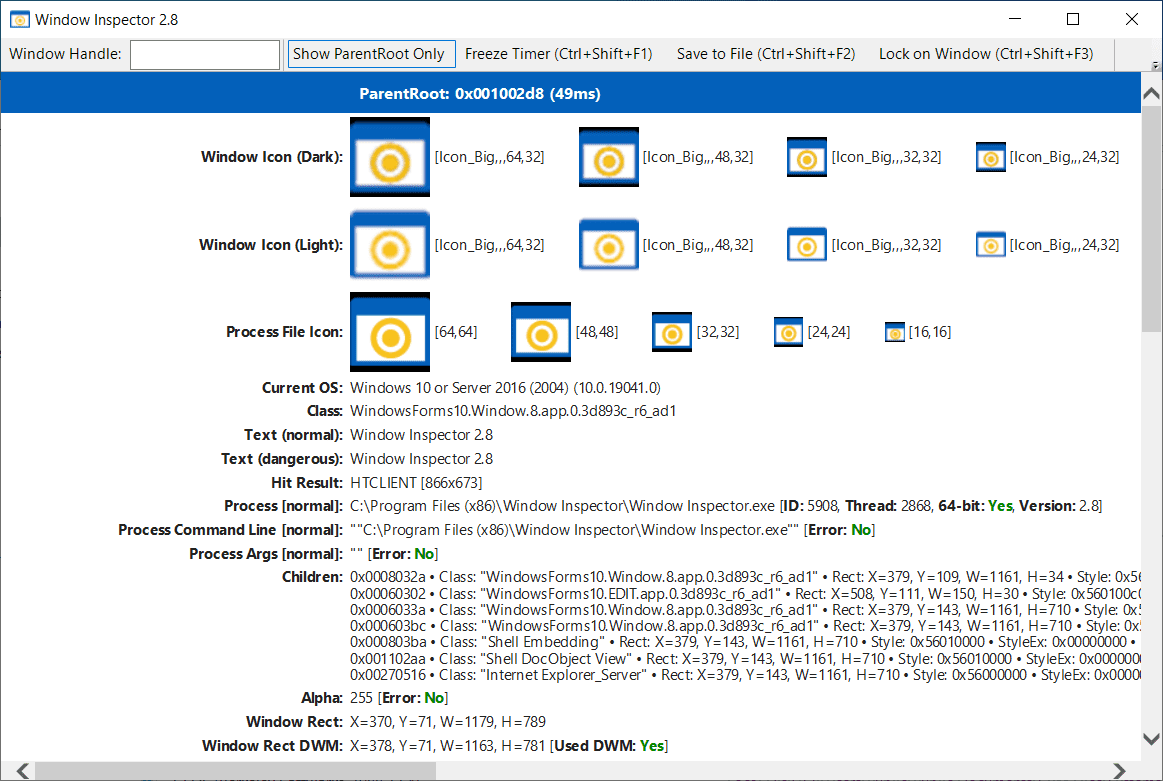
Task: Click Save to File (Ctrl+Shift+F2)
Action: coord(765,54)
